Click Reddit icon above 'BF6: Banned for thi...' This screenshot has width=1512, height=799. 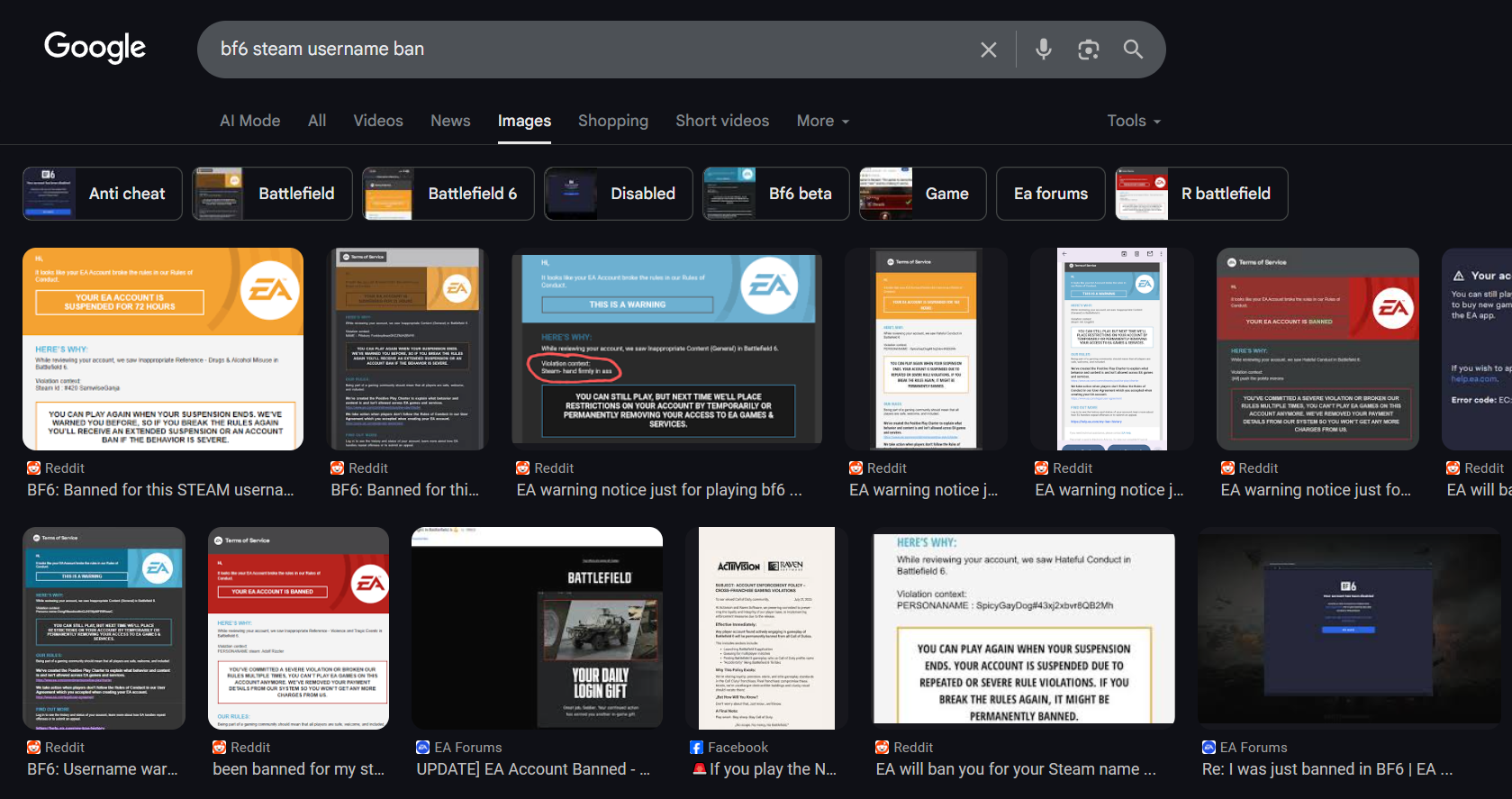click(x=338, y=468)
